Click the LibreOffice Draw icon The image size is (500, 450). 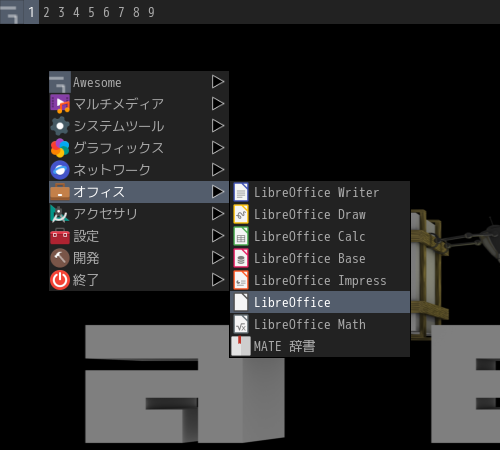click(x=241, y=214)
